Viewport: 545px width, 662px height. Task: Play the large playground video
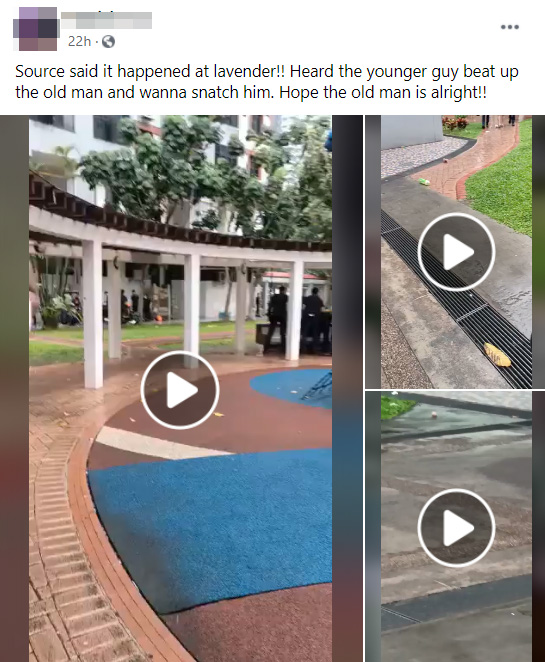pos(180,390)
